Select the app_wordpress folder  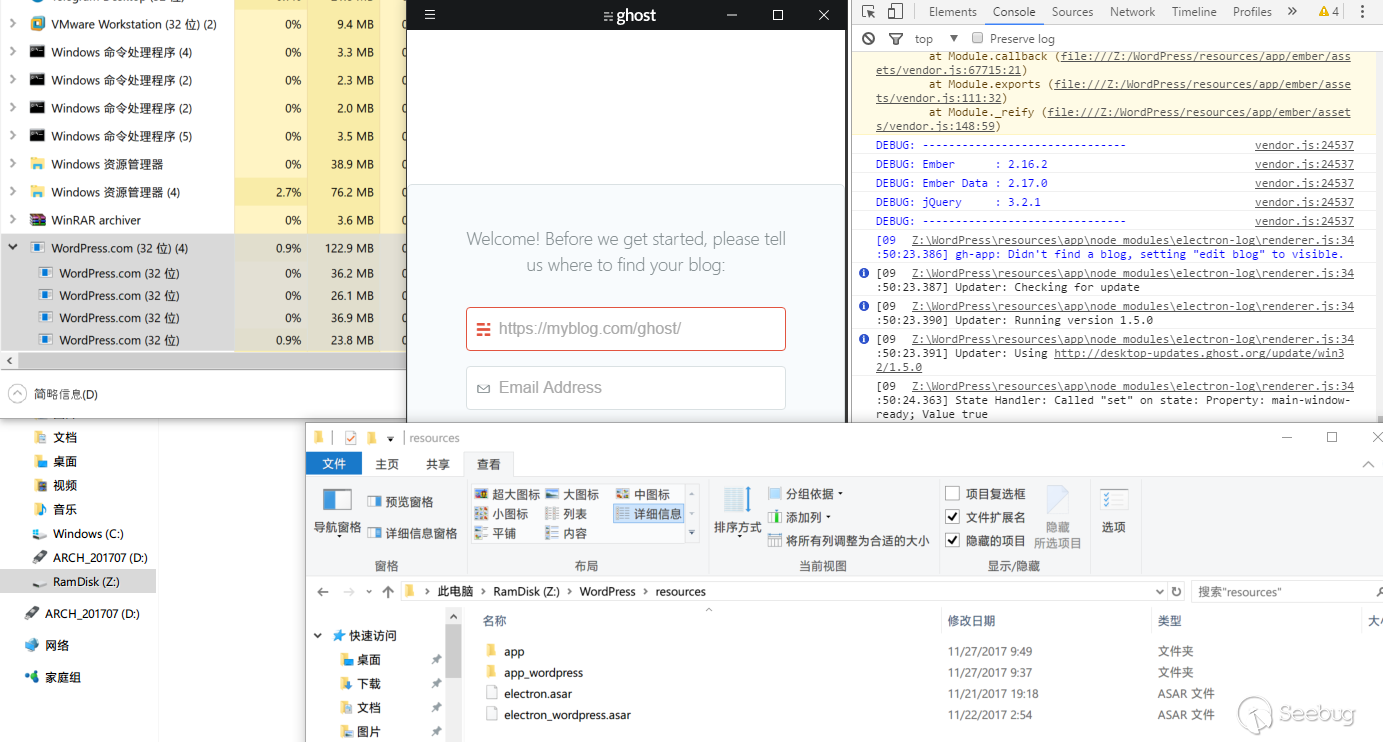pos(543,673)
